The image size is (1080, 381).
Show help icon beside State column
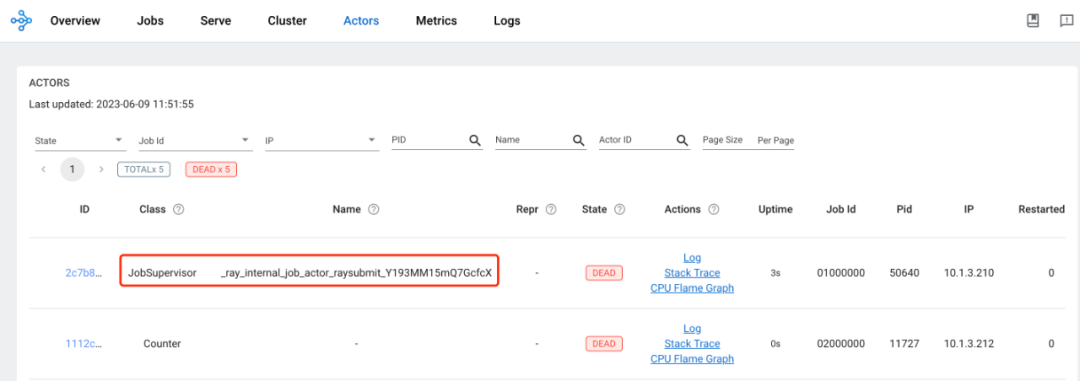pos(619,209)
